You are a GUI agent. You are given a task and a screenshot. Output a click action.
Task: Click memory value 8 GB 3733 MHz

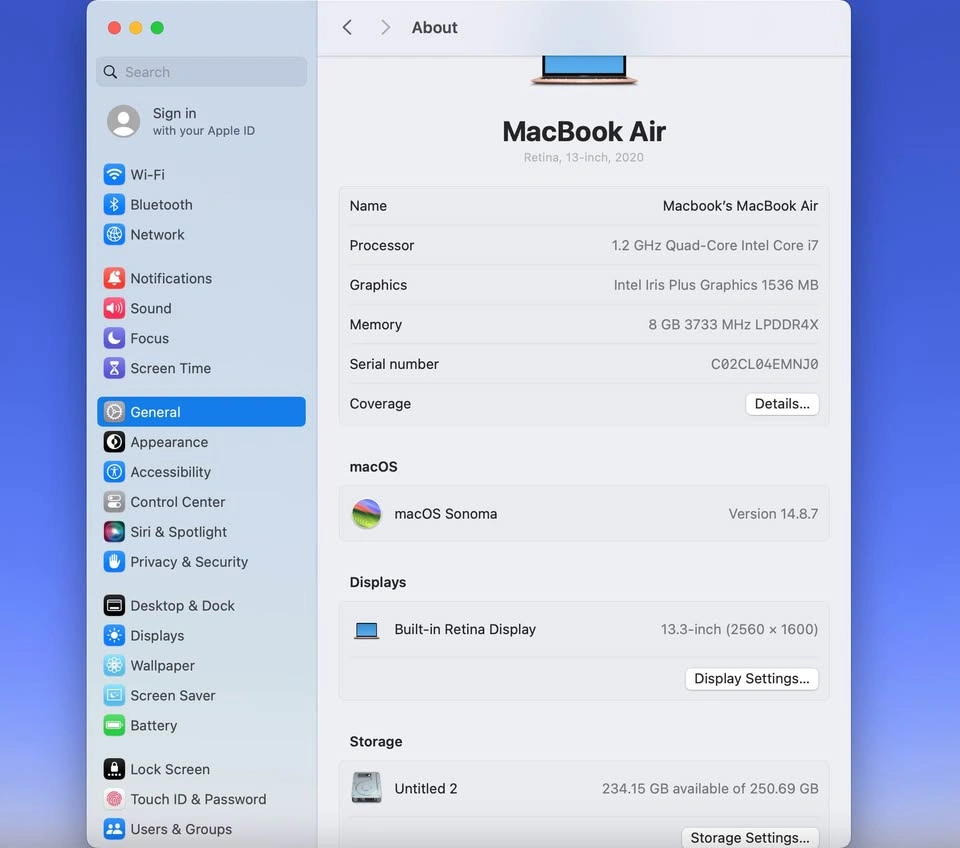coord(733,325)
